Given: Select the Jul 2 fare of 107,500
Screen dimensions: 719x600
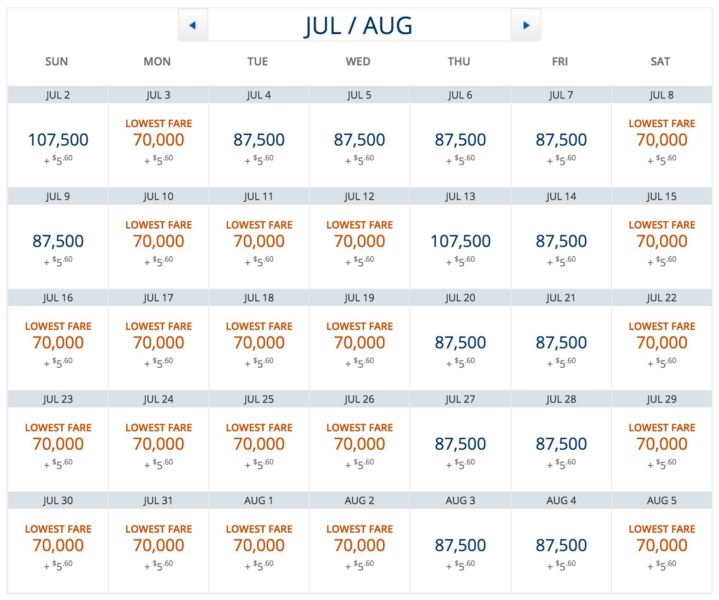Looking at the screenshot, I should pos(57,141).
